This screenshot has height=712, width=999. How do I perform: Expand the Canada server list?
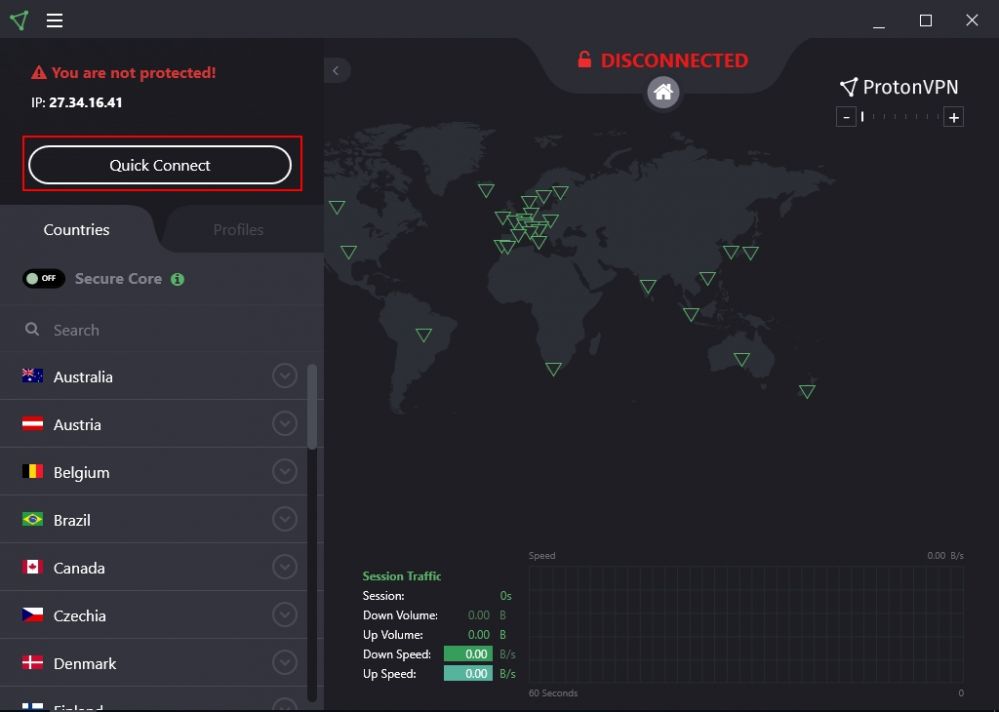[x=285, y=567]
